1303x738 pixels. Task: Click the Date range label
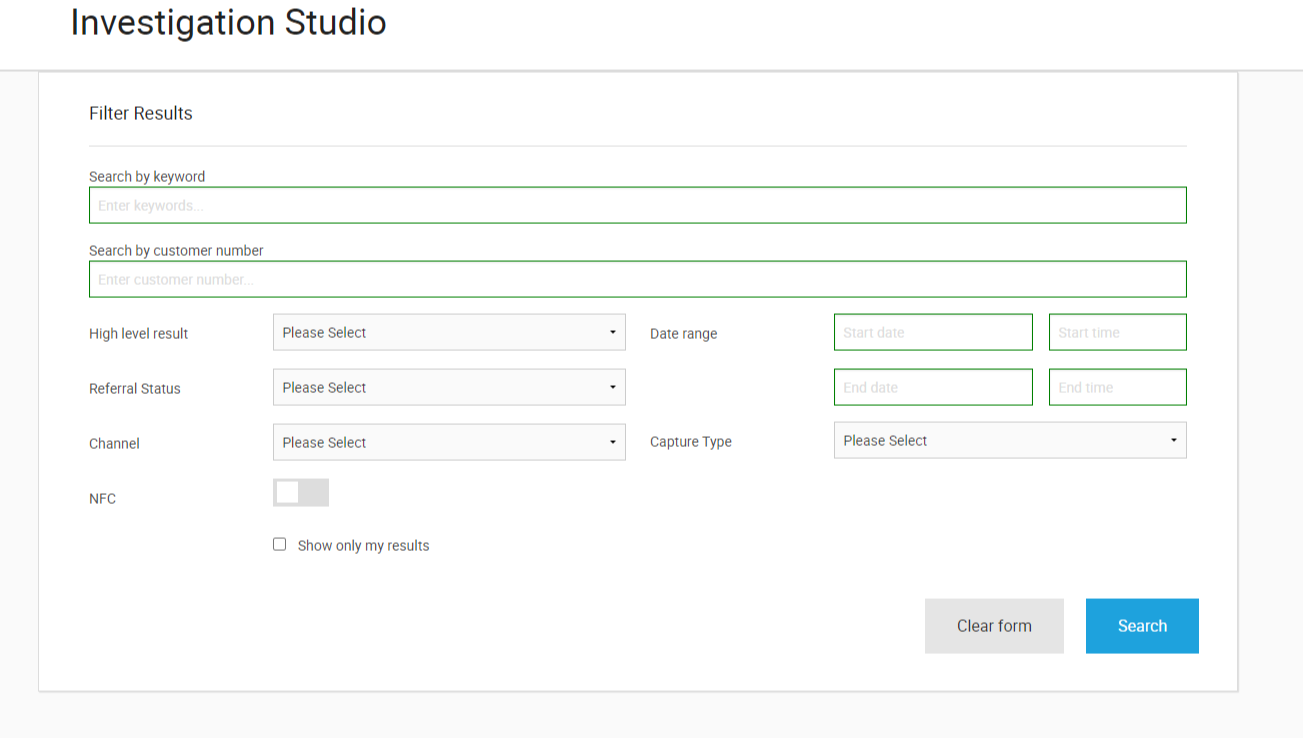click(684, 334)
